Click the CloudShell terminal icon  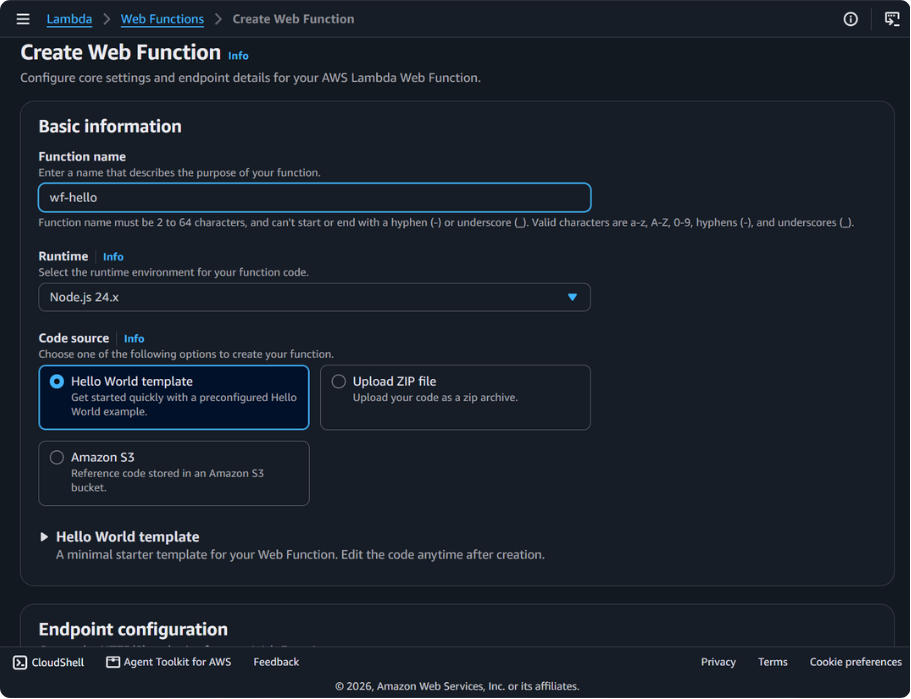coord(20,662)
